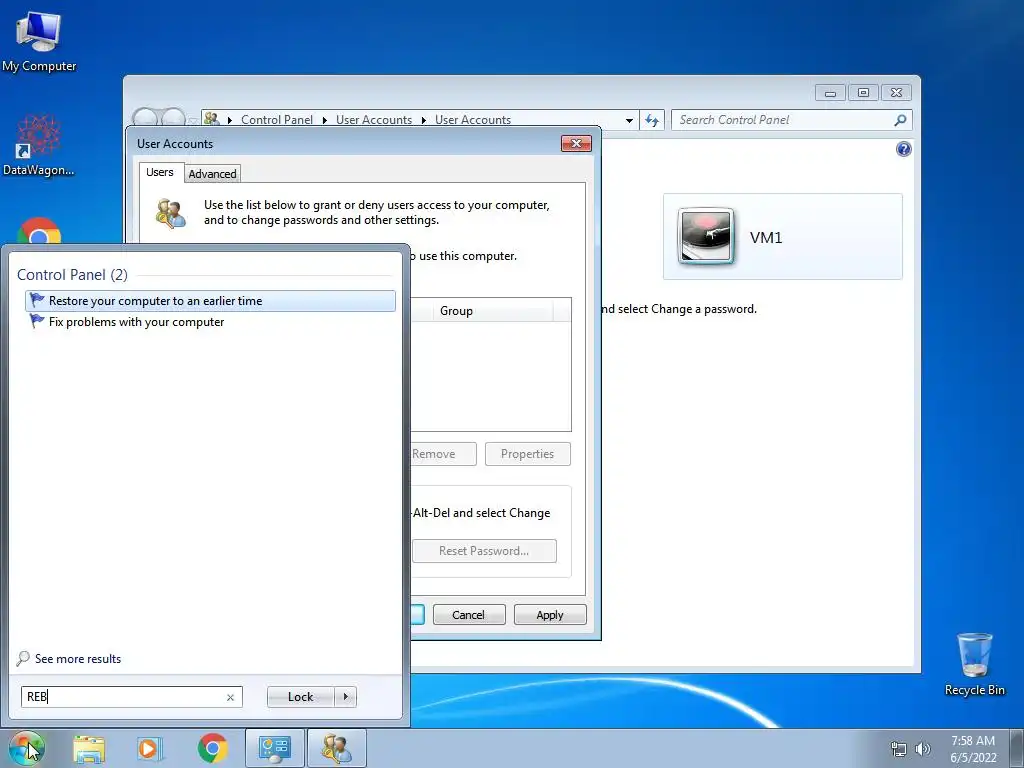Open the address bar history dropdown
The height and width of the screenshot is (768, 1024).
pyautogui.click(x=629, y=120)
